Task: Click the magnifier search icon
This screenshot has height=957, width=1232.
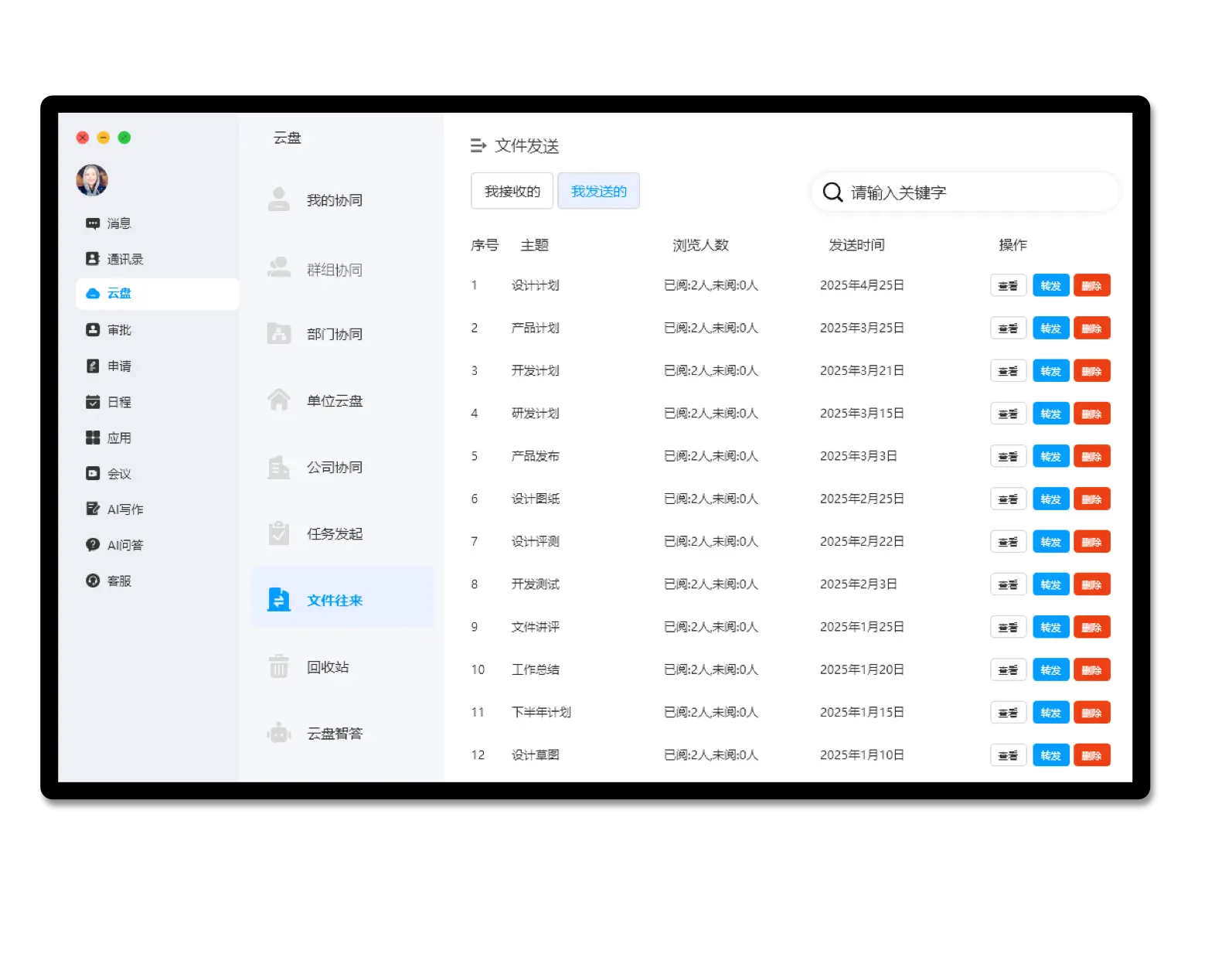Action: 832,192
